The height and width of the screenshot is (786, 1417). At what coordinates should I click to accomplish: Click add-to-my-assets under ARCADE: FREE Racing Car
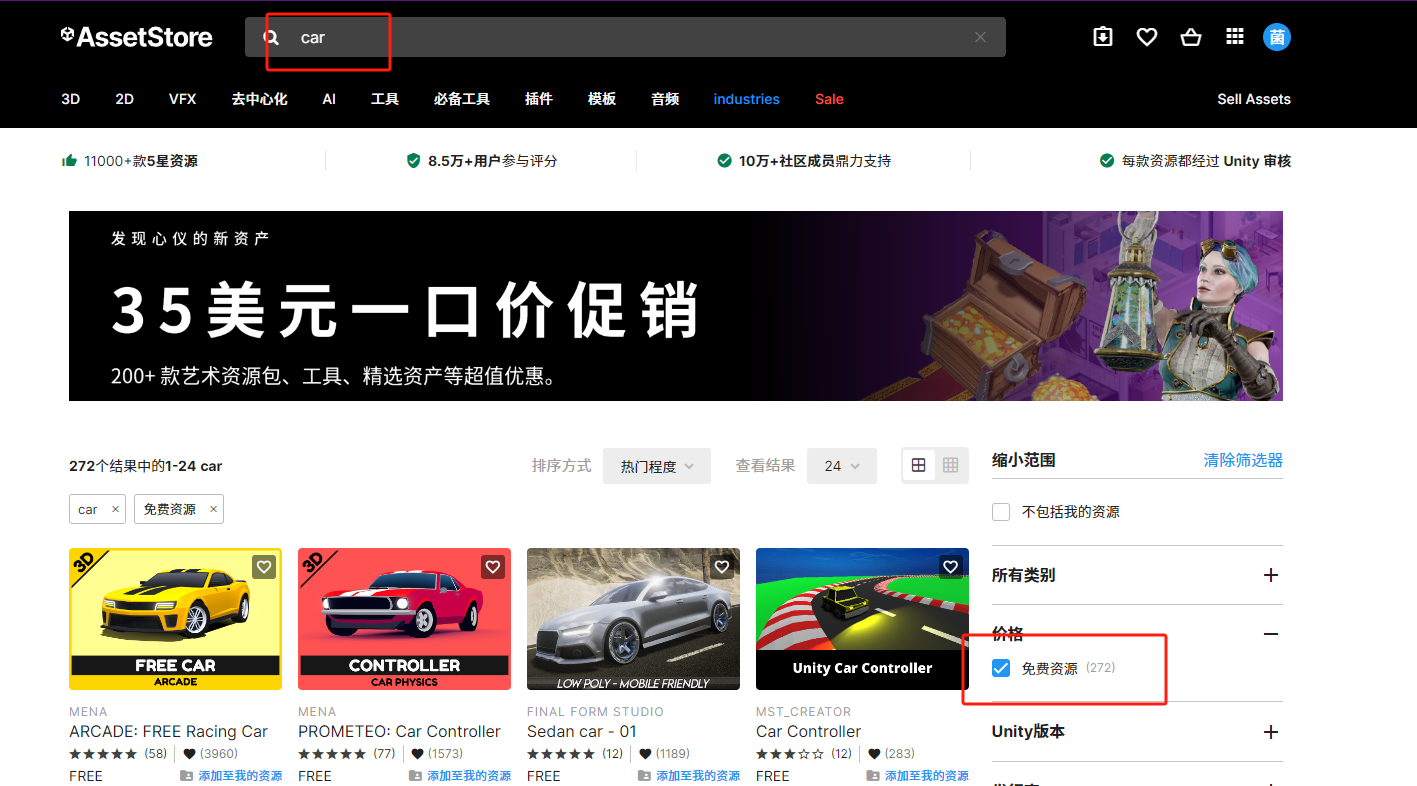pos(231,776)
